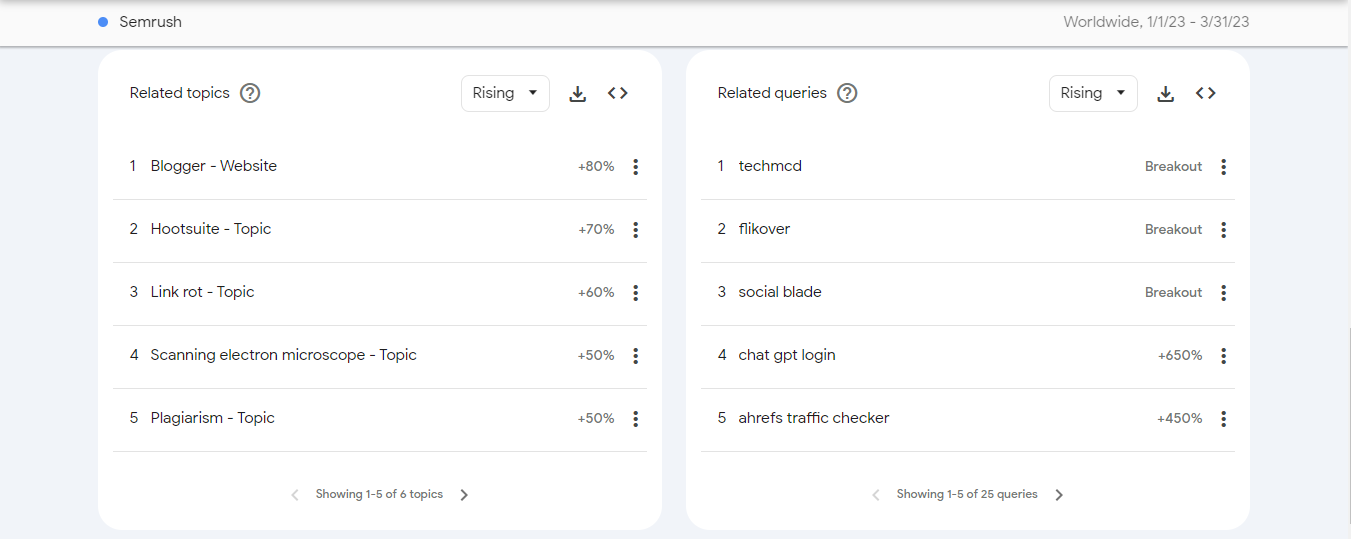Open chat gpt login related query
1351x539 pixels.
click(787, 355)
